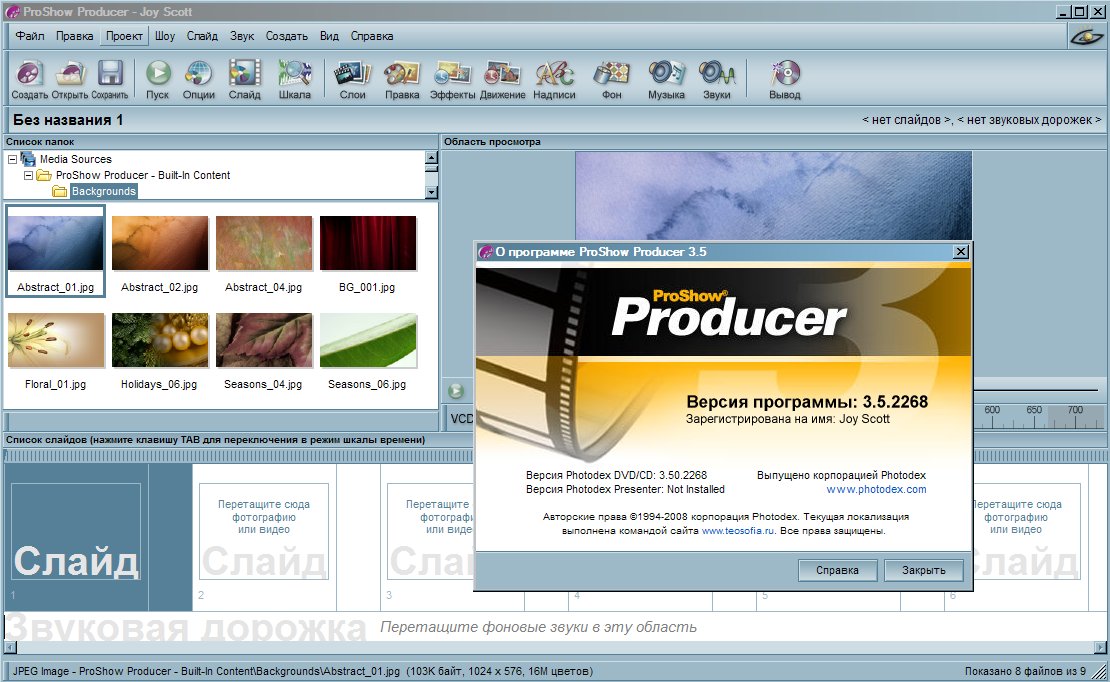The image size is (1110, 682).
Task: Open the Опции toolbar icon
Action: point(198,80)
